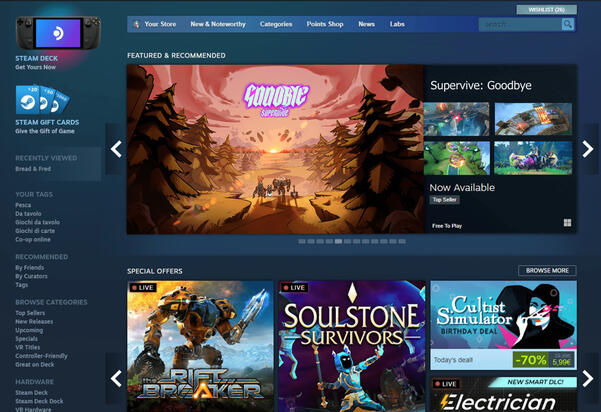Viewport: 601px width, 412px height.
Task: Browse Controller-Friendly category
Action: (x=41, y=356)
